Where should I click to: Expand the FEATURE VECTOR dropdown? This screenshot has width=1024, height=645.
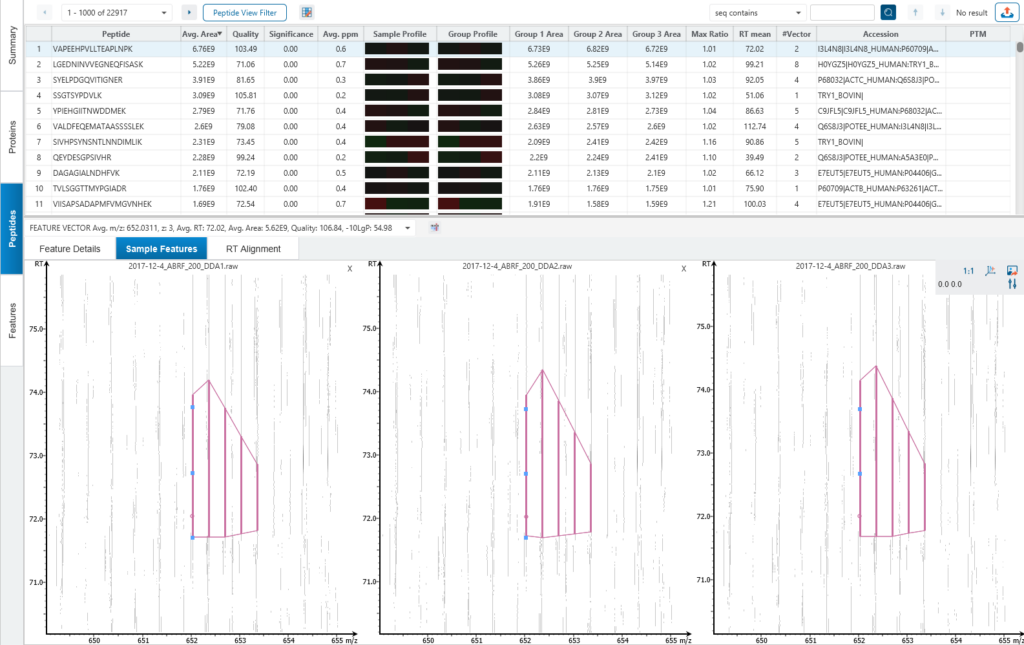click(408, 228)
